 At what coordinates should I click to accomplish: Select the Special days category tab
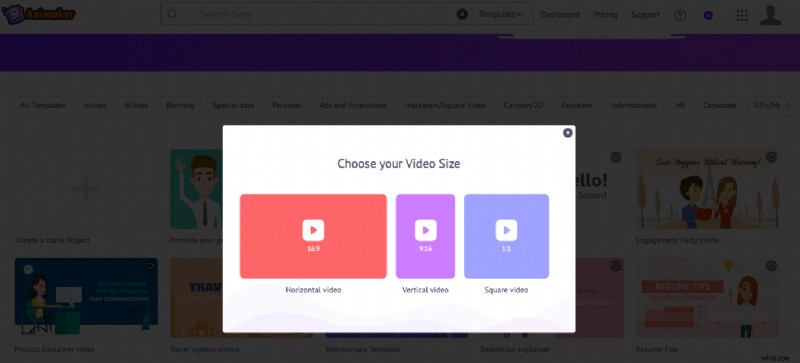point(234,105)
